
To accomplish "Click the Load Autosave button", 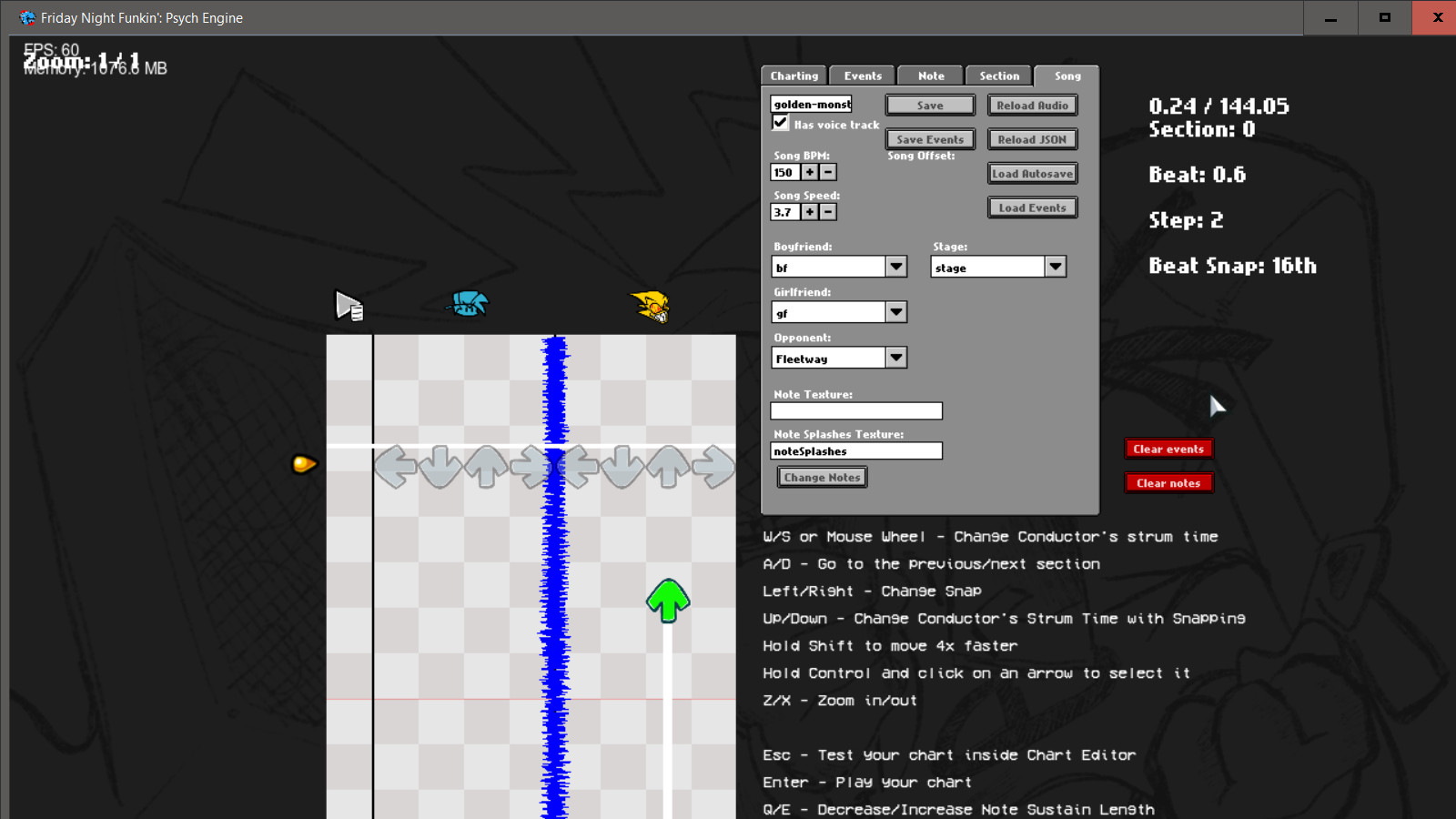I will [x=1033, y=174].
